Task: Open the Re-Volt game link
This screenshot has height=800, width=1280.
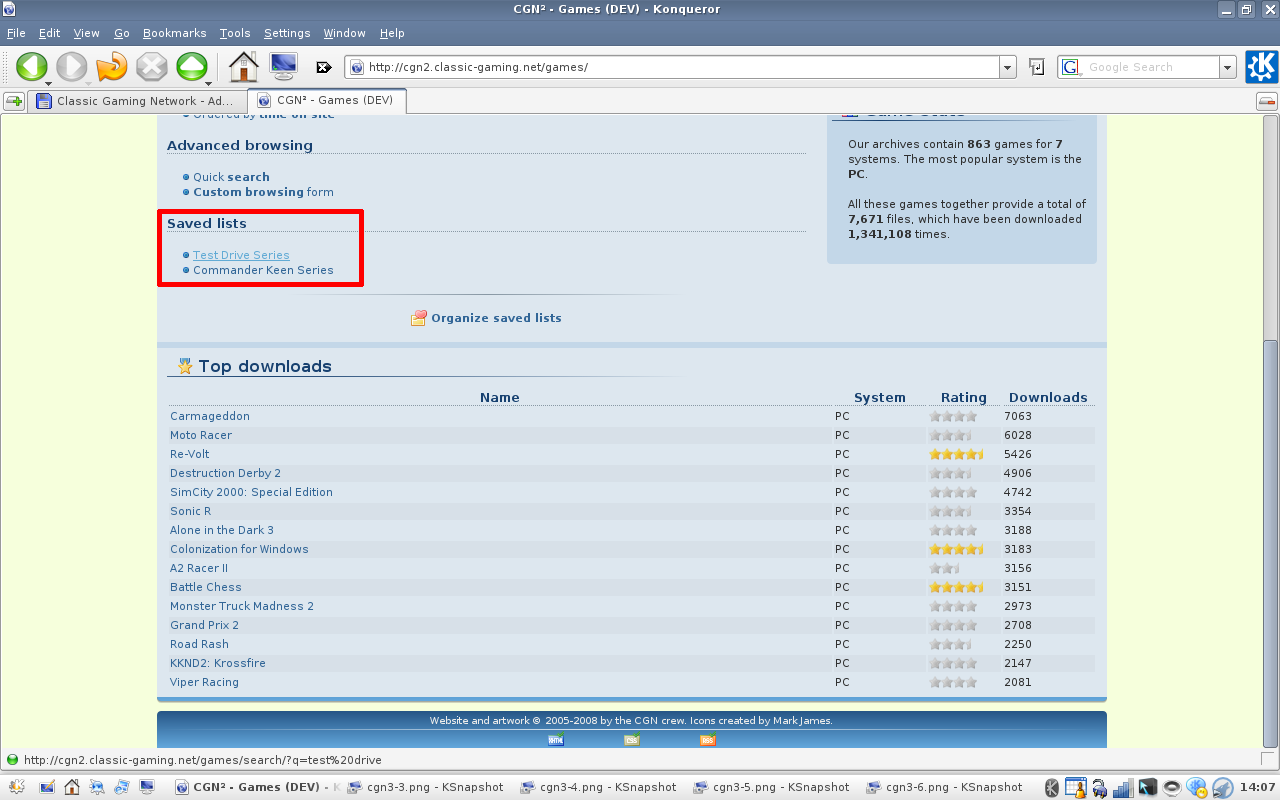Action: (x=190, y=454)
